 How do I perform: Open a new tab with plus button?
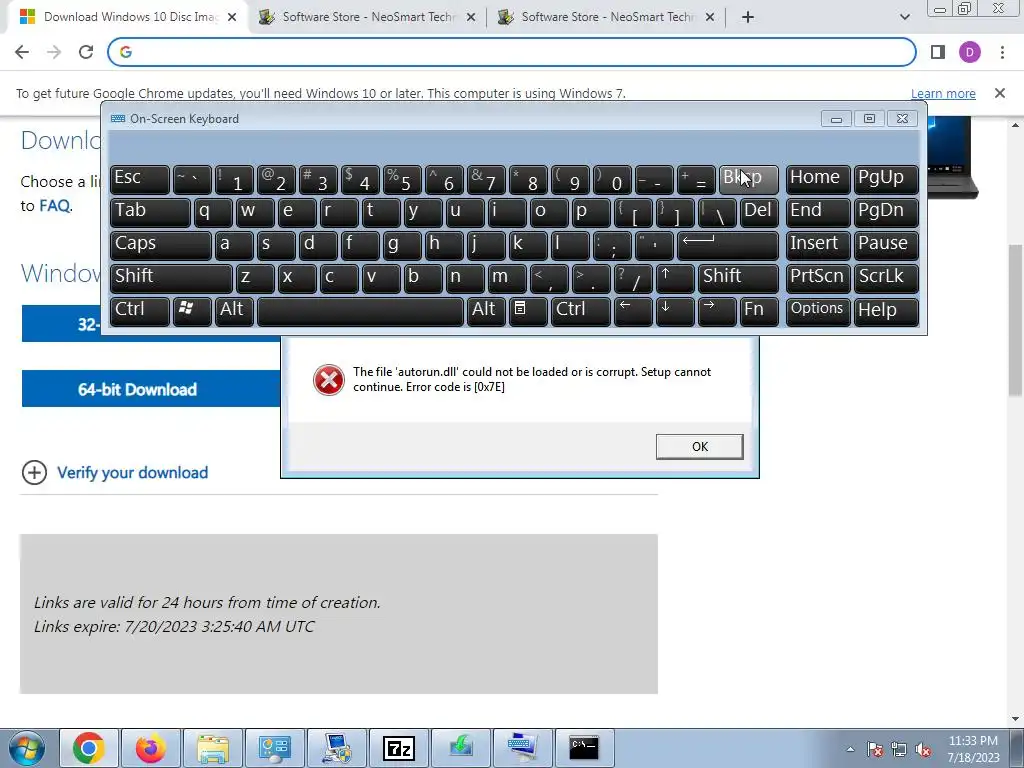click(748, 17)
